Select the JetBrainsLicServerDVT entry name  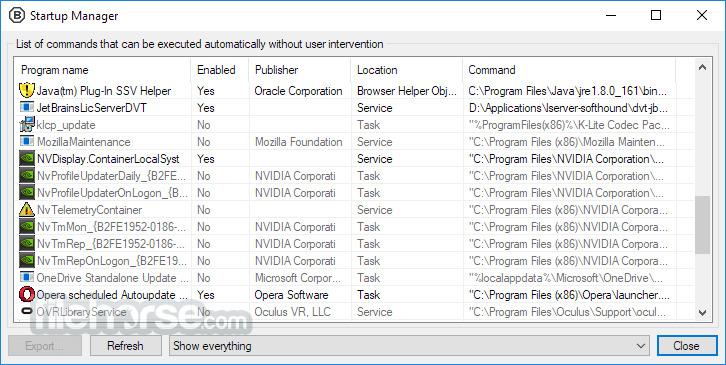[92, 108]
